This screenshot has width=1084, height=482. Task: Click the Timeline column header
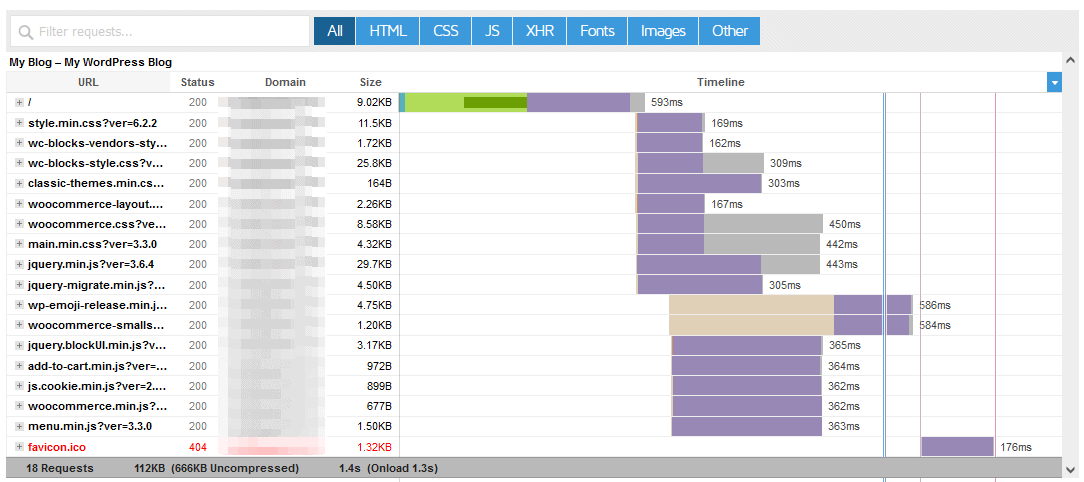click(721, 82)
